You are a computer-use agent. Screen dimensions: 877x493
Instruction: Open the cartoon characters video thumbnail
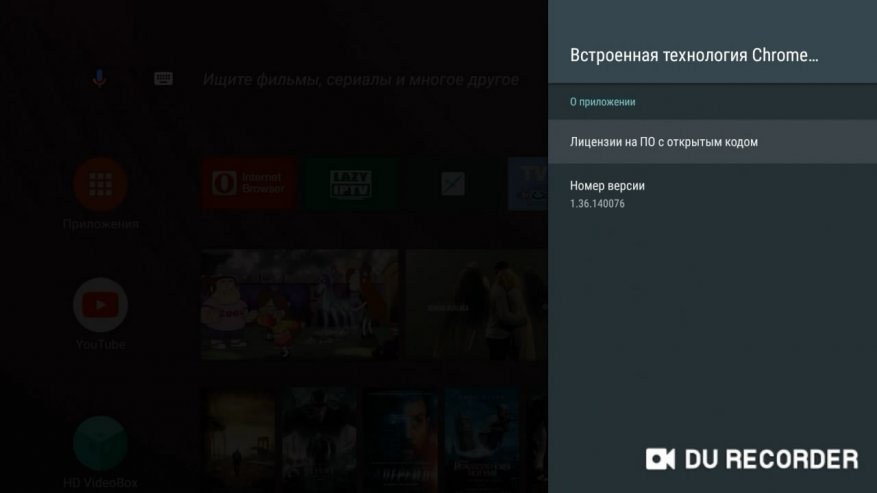coord(300,304)
